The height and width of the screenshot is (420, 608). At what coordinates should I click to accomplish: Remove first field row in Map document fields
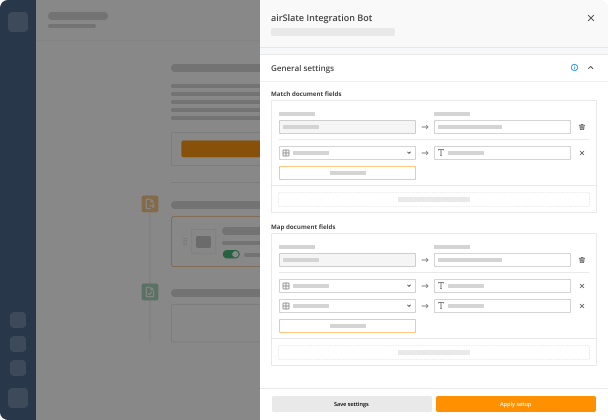click(582, 286)
